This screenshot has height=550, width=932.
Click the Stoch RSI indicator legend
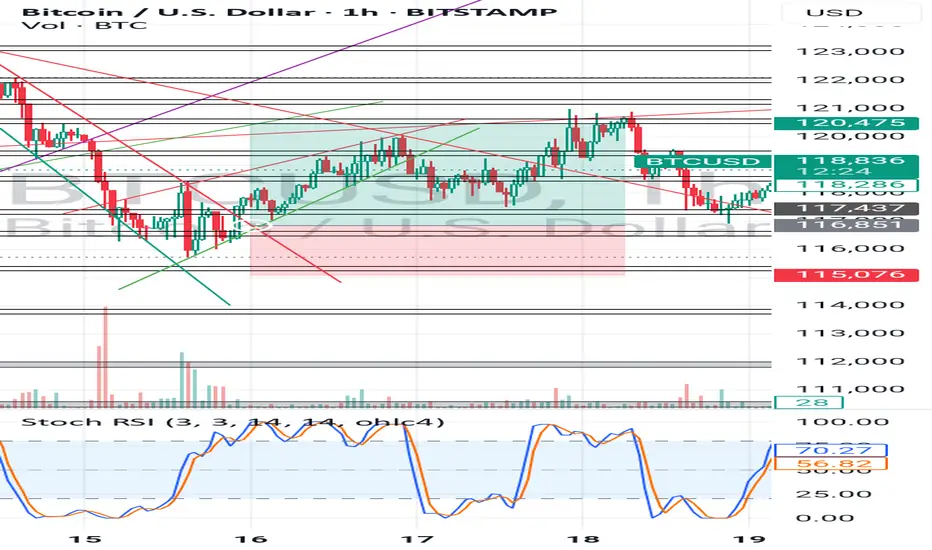point(232,423)
